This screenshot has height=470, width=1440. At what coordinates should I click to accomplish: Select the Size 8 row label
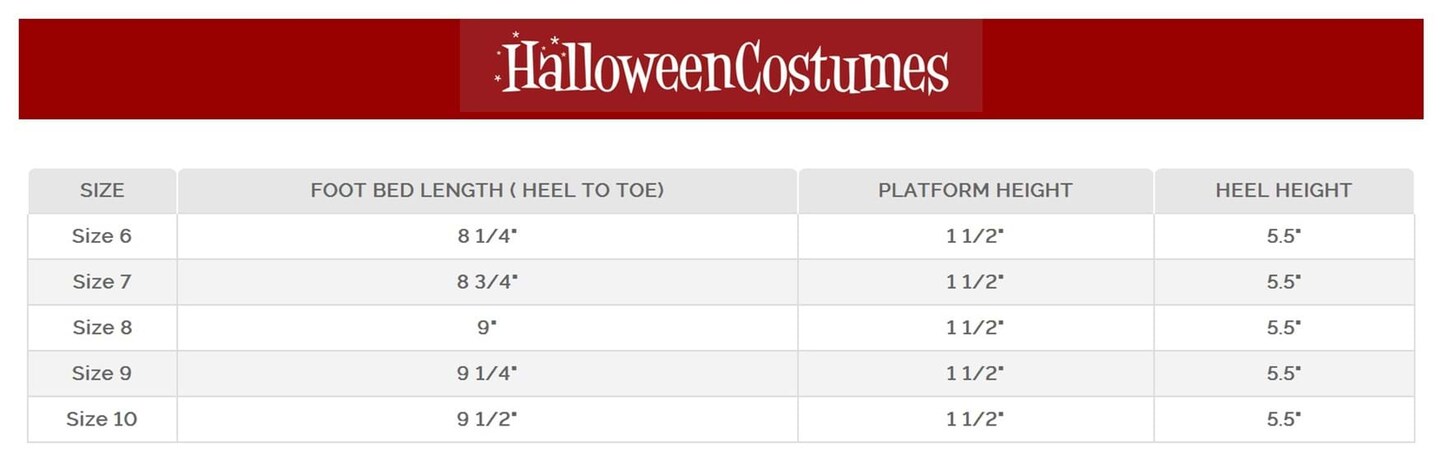[x=102, y=328]
